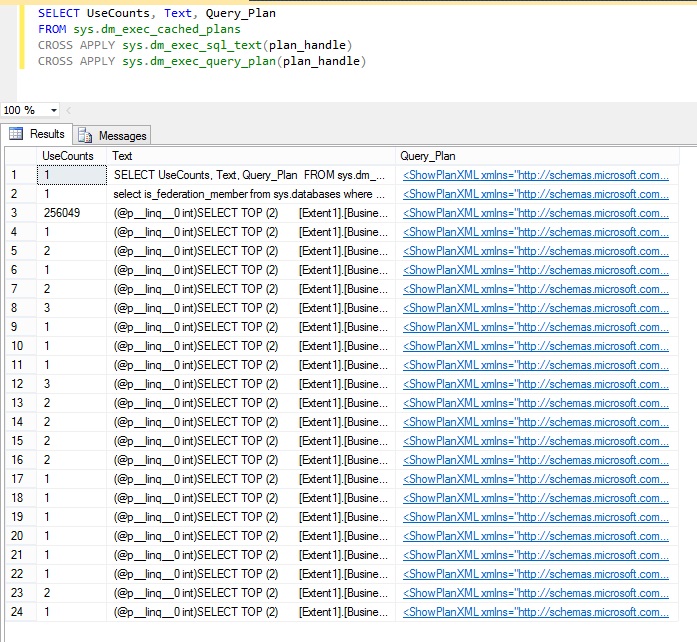Select the Query_Plan column header

pos(428,156)
